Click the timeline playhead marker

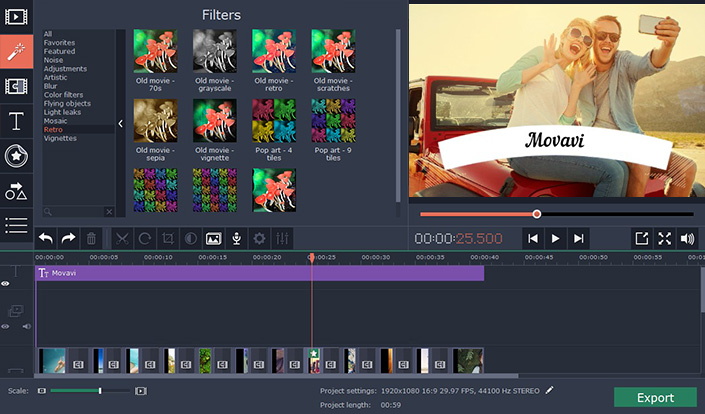point(311,257)
